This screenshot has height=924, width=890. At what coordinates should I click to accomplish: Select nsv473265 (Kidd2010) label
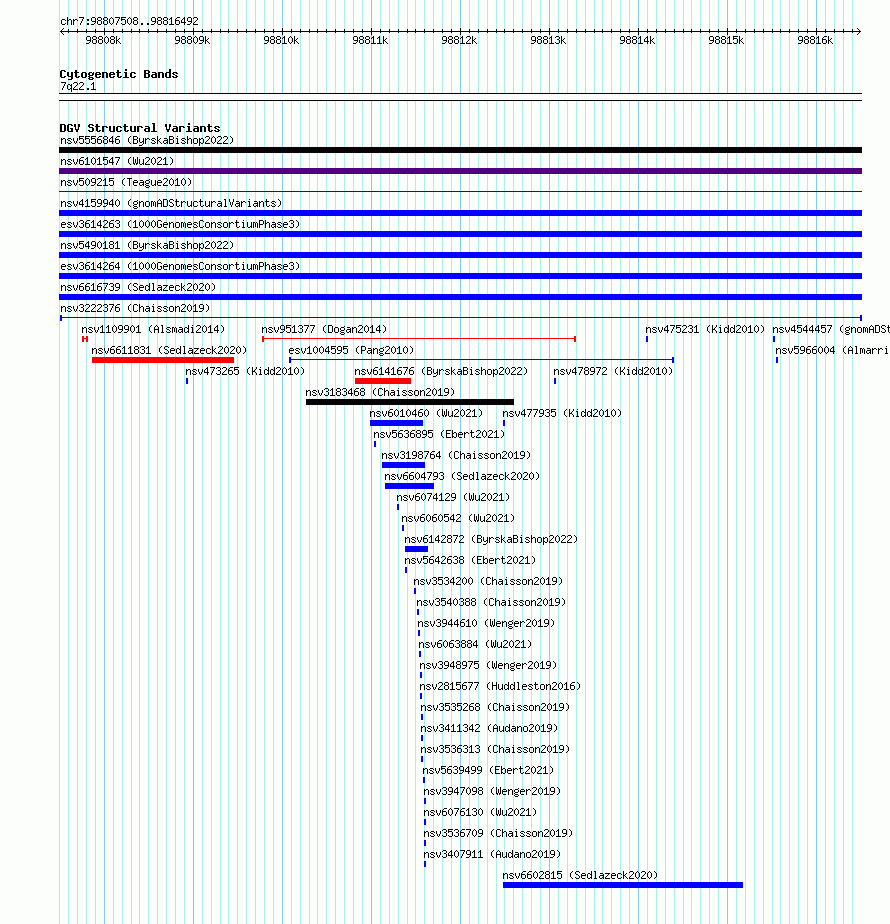coord(245,371)
